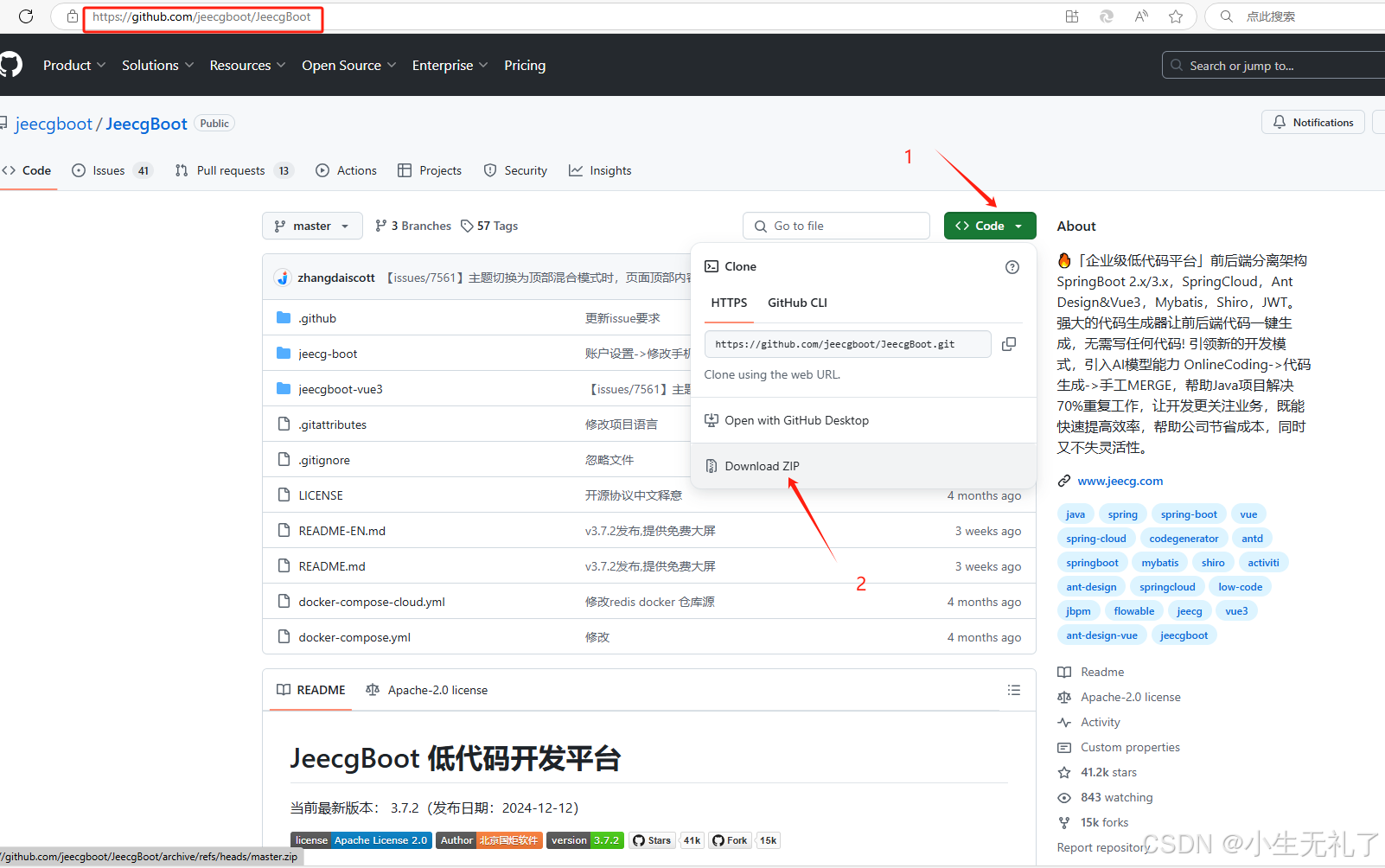The height and width of the screenshot is (868, 1385).
Task: Click the java topic tag
Action: coord(1075,514)
